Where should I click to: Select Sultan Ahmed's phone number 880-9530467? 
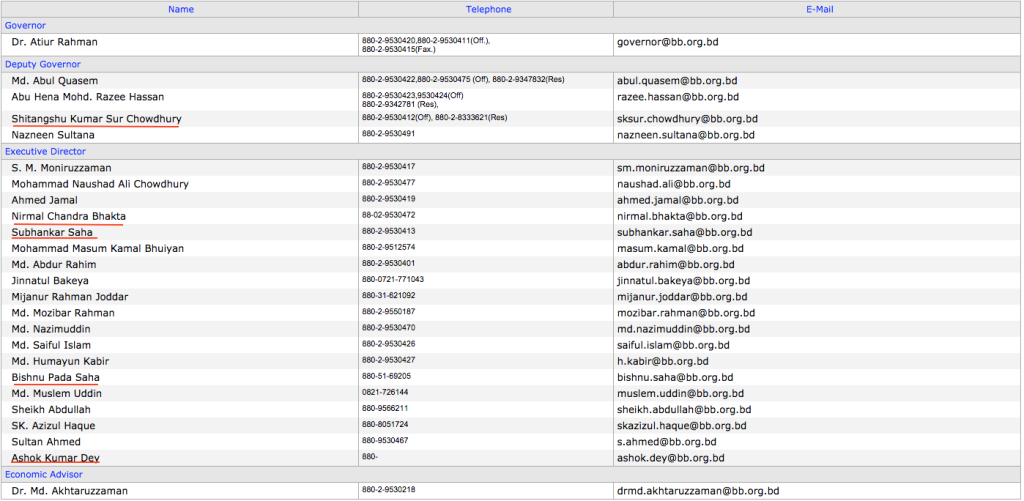[x=385, y=441]
